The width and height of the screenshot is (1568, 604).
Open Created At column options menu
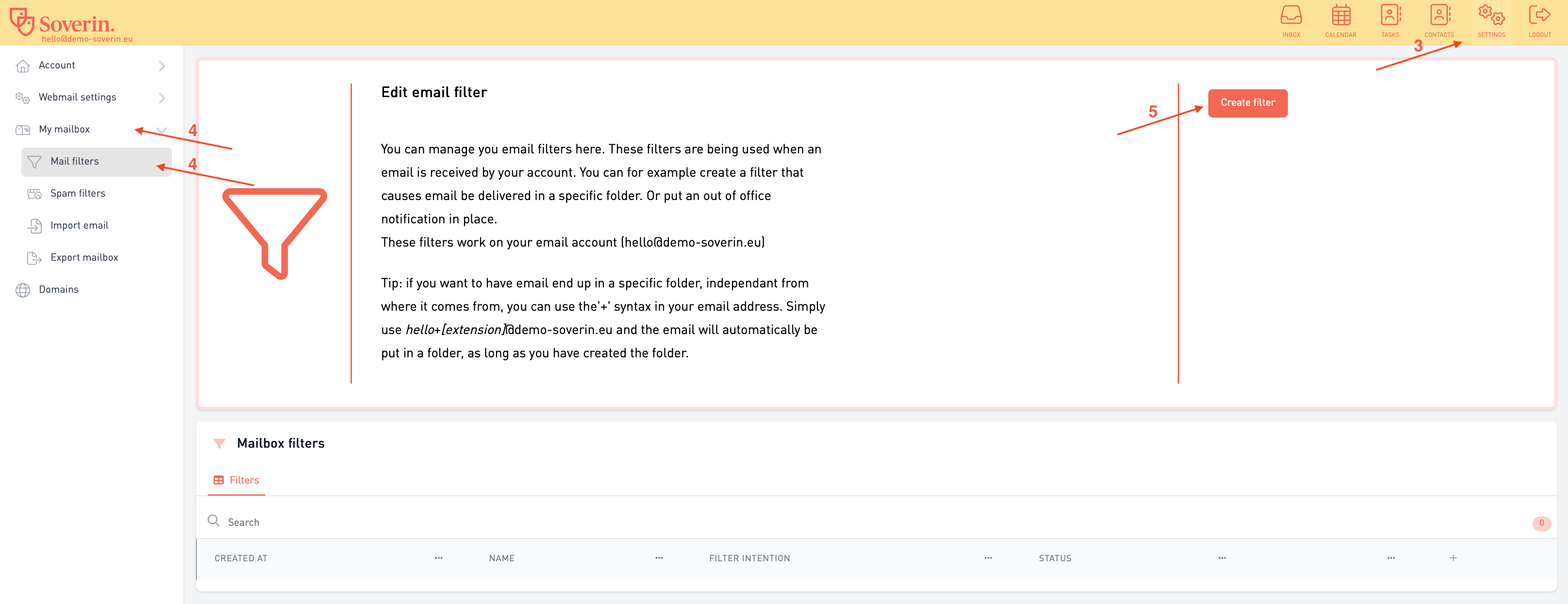438,558
